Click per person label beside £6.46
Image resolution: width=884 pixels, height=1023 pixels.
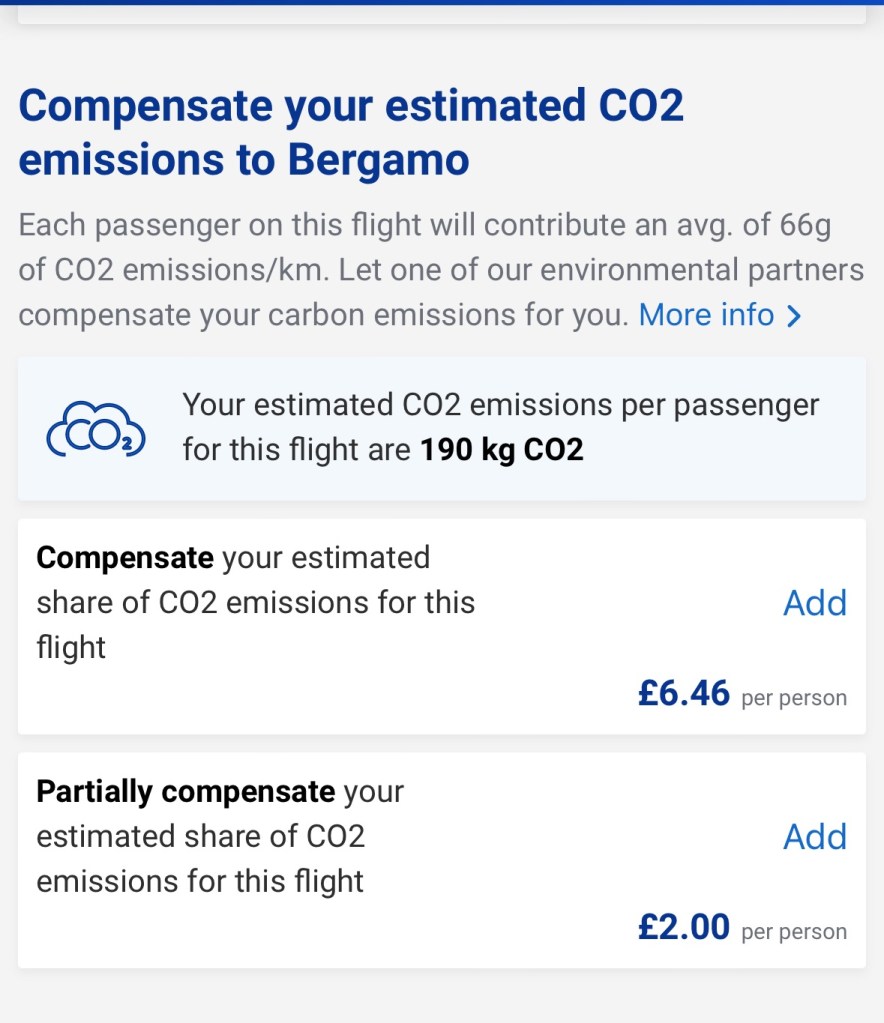[794, 698]
